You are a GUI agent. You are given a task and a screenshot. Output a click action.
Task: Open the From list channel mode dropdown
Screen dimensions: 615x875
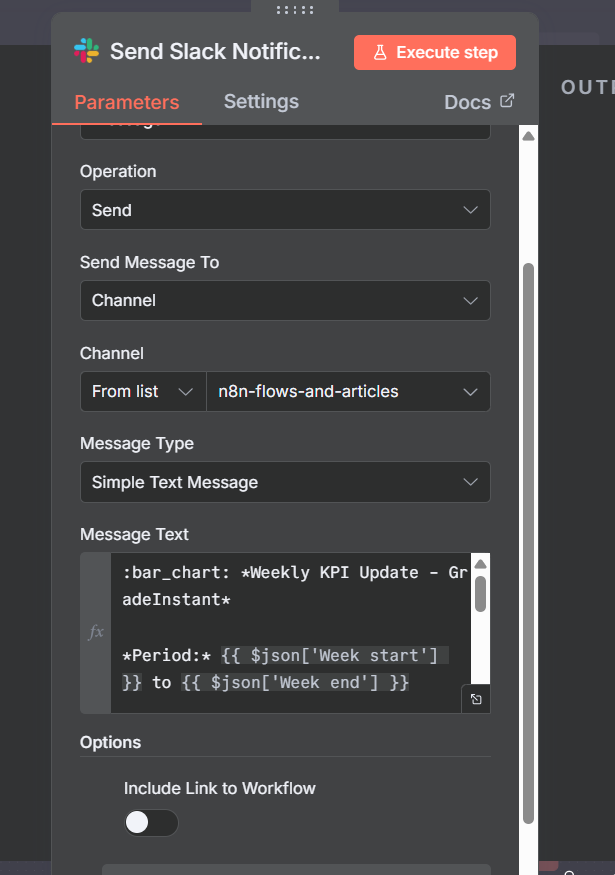click(x=142, y=391)
